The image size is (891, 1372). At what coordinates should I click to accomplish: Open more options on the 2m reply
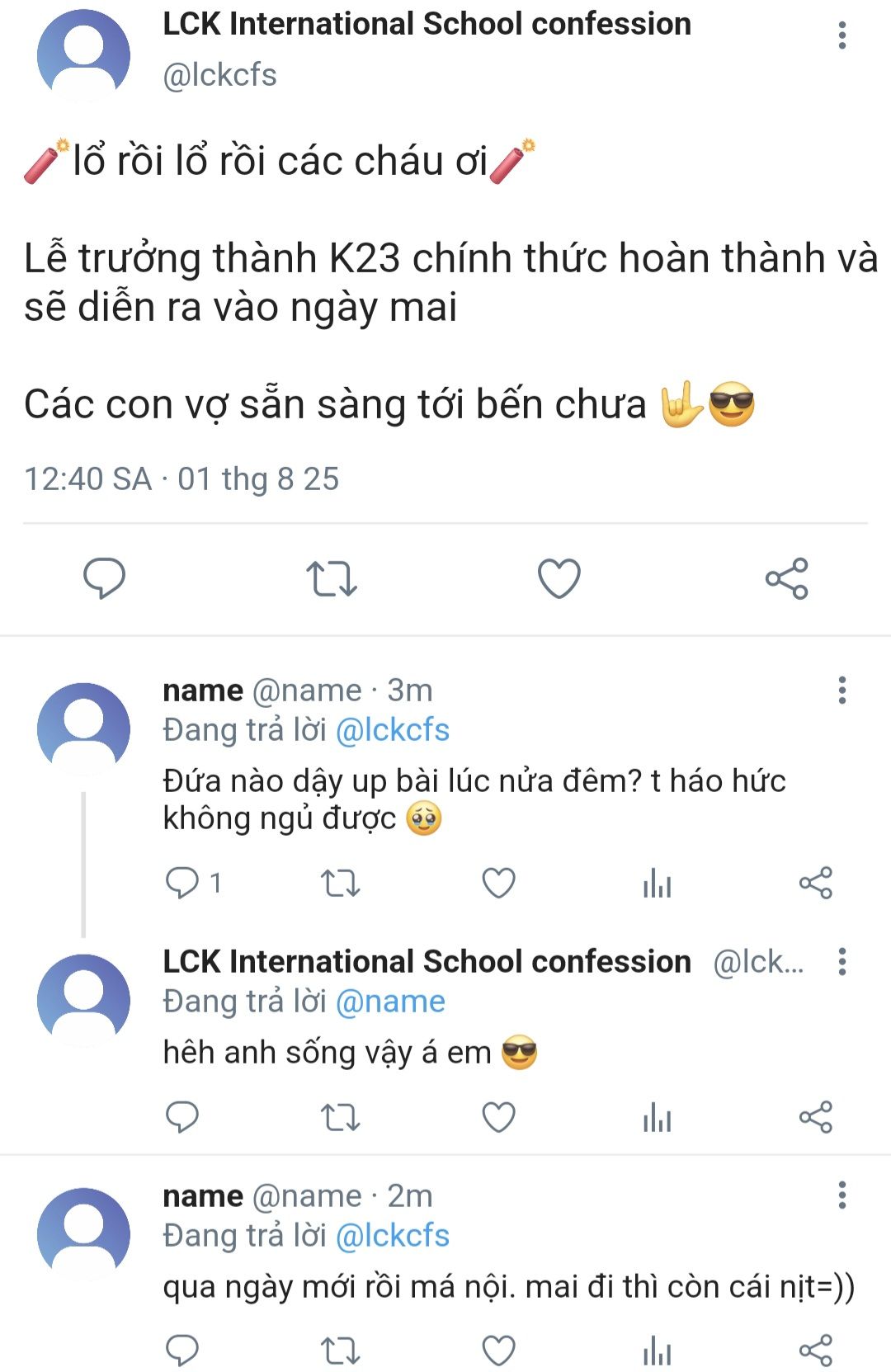point(841,1195)
